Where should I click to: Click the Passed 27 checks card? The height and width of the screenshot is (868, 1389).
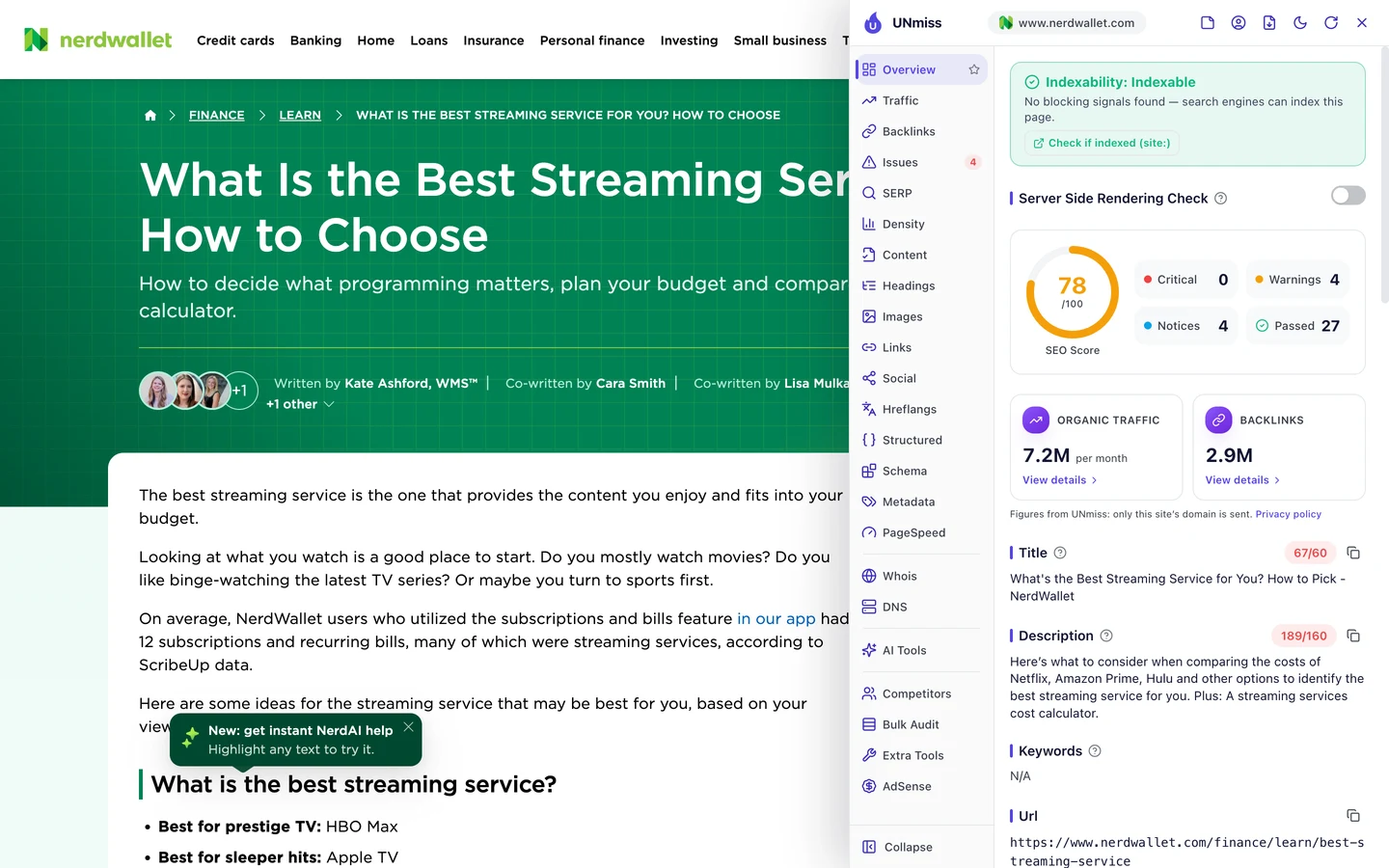pyautogui.click(x=1297, y=326)
